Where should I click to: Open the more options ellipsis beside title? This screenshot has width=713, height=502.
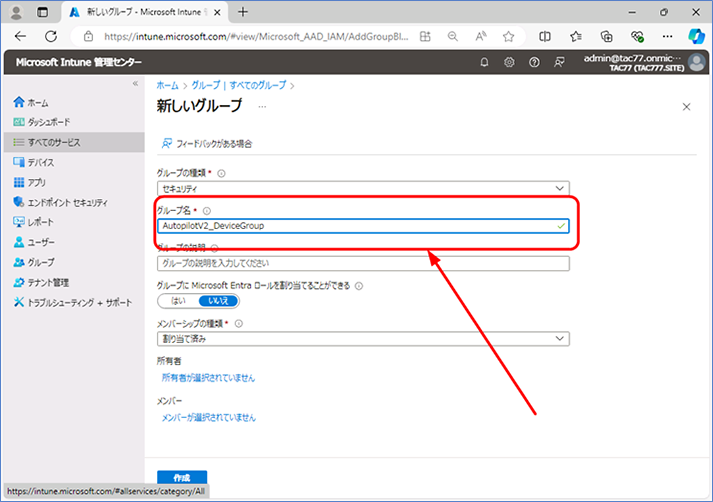click(262, 107)
